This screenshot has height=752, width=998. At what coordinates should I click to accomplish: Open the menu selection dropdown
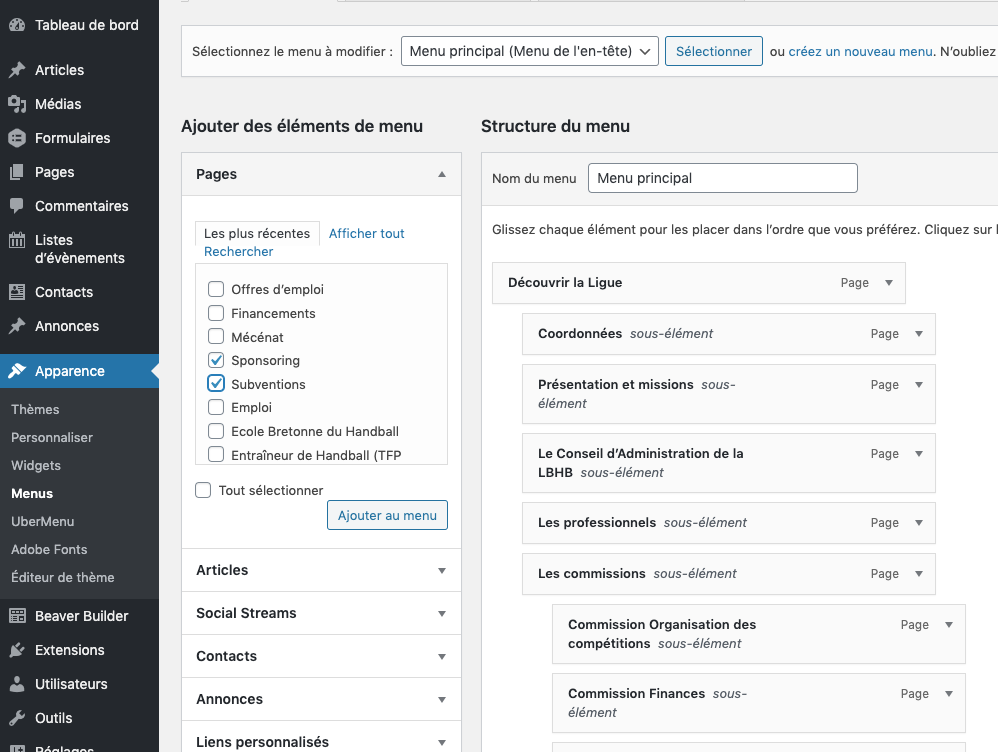pyautogui.click(x=529, y=51)
